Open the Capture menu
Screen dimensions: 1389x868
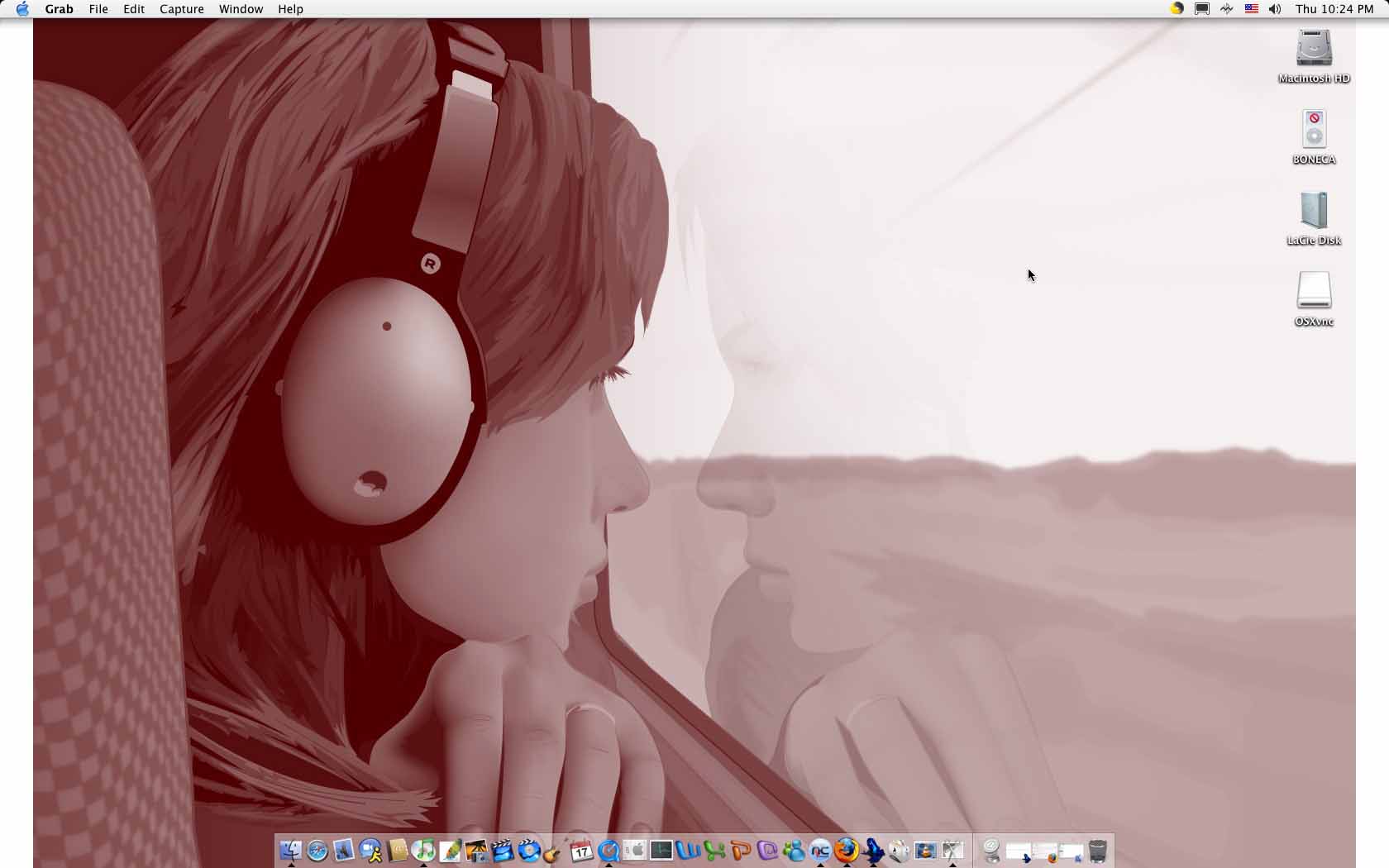tap(182, 9)
